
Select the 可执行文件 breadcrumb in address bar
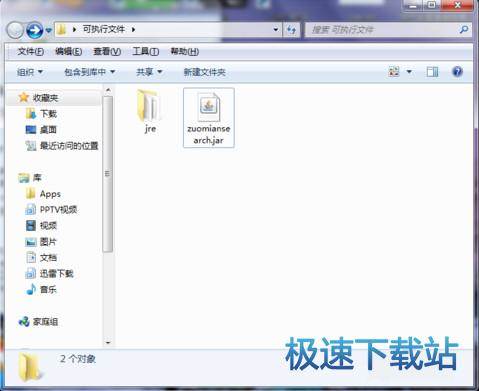click(104, 29)
